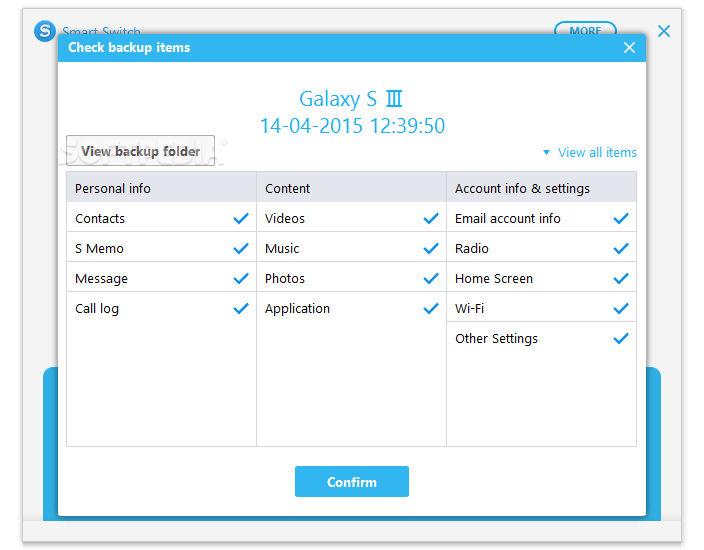
Task: Toggle the Music checkmark
Action: tap(431, 249)
